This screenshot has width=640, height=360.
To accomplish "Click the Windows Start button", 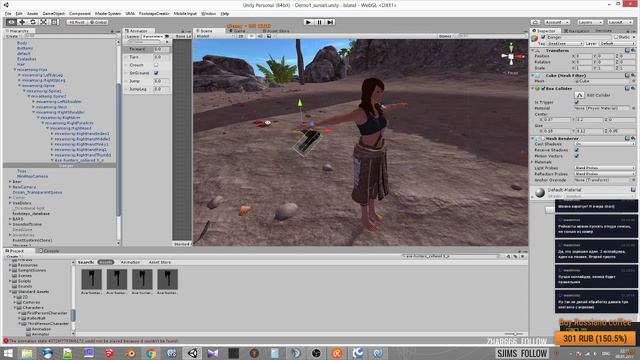I will point(7,353).
